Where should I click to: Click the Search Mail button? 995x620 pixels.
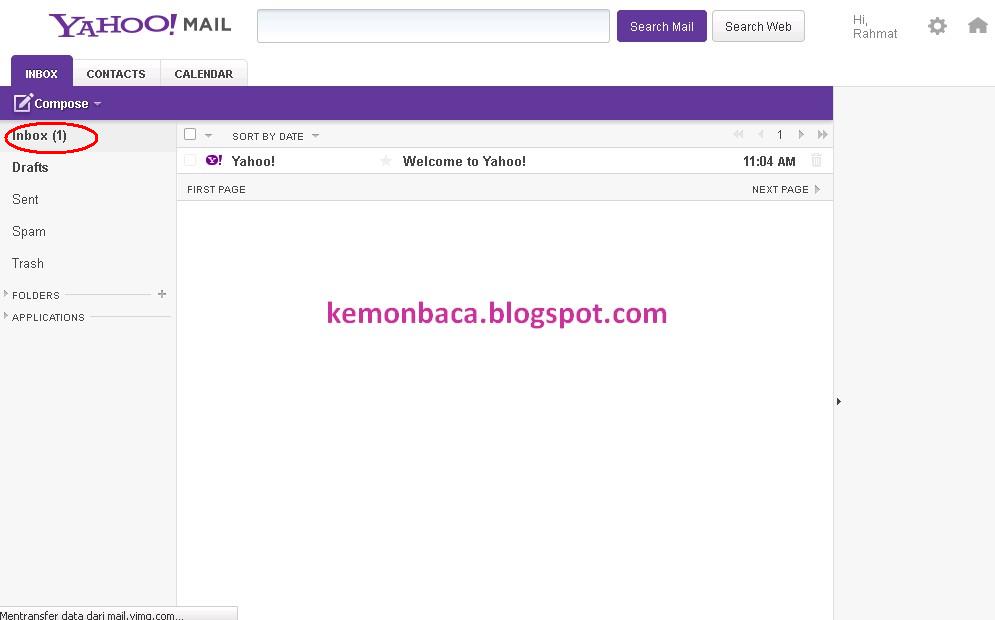click(662, 27)
